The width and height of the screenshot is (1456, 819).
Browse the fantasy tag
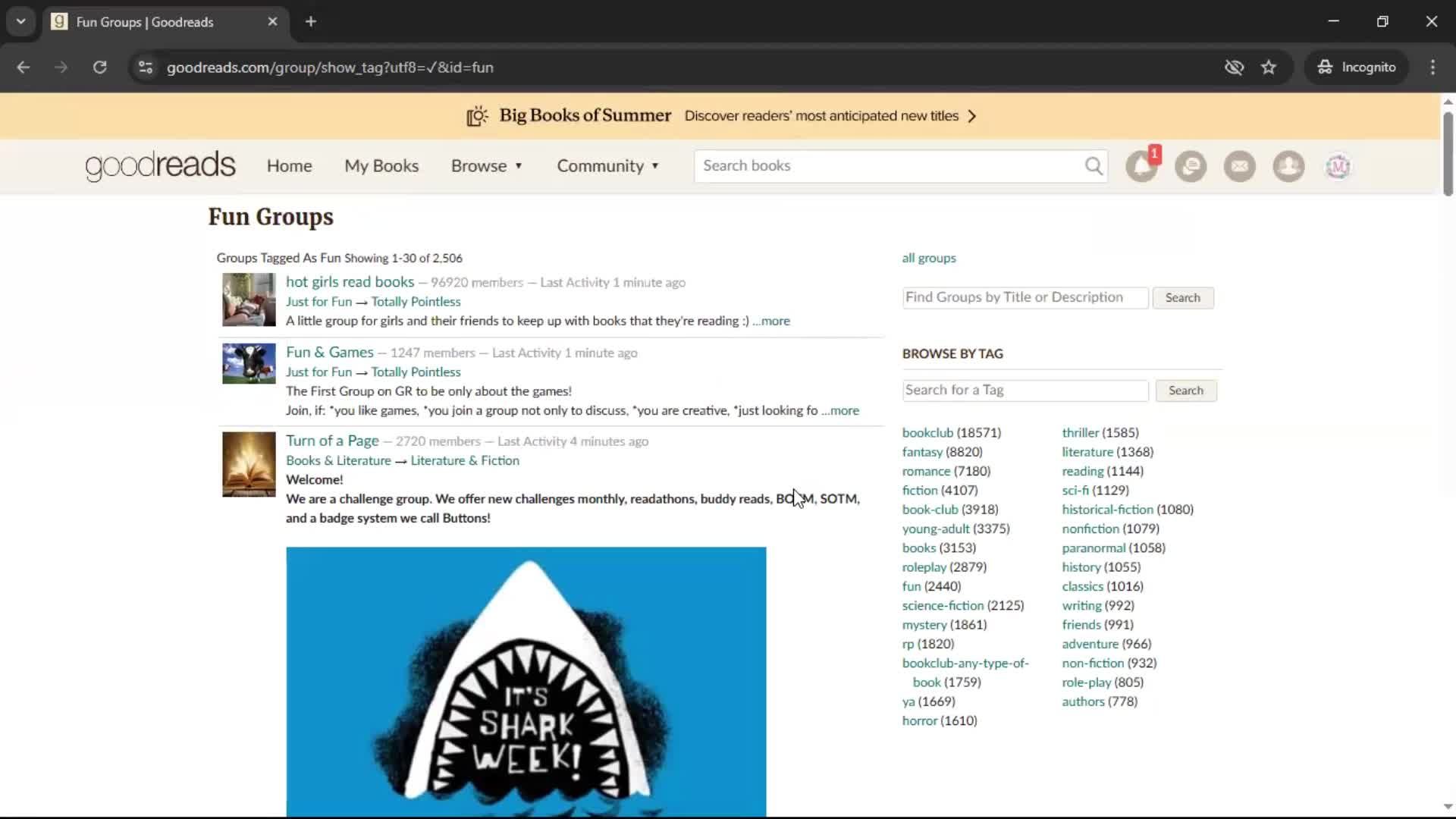pyautogui.click(x=922, y=452)
